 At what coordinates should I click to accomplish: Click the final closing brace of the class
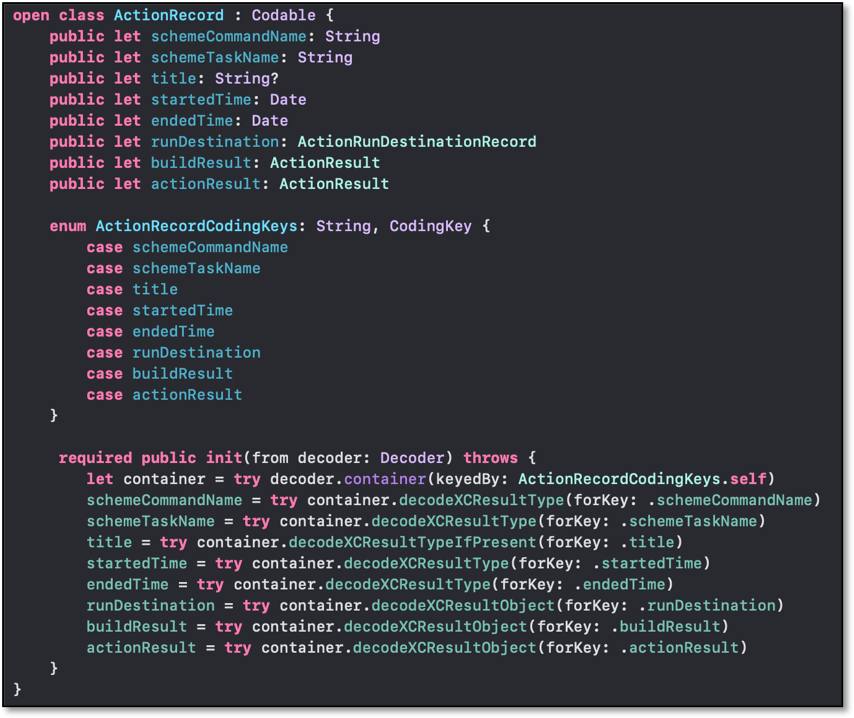tap(18, 689)
